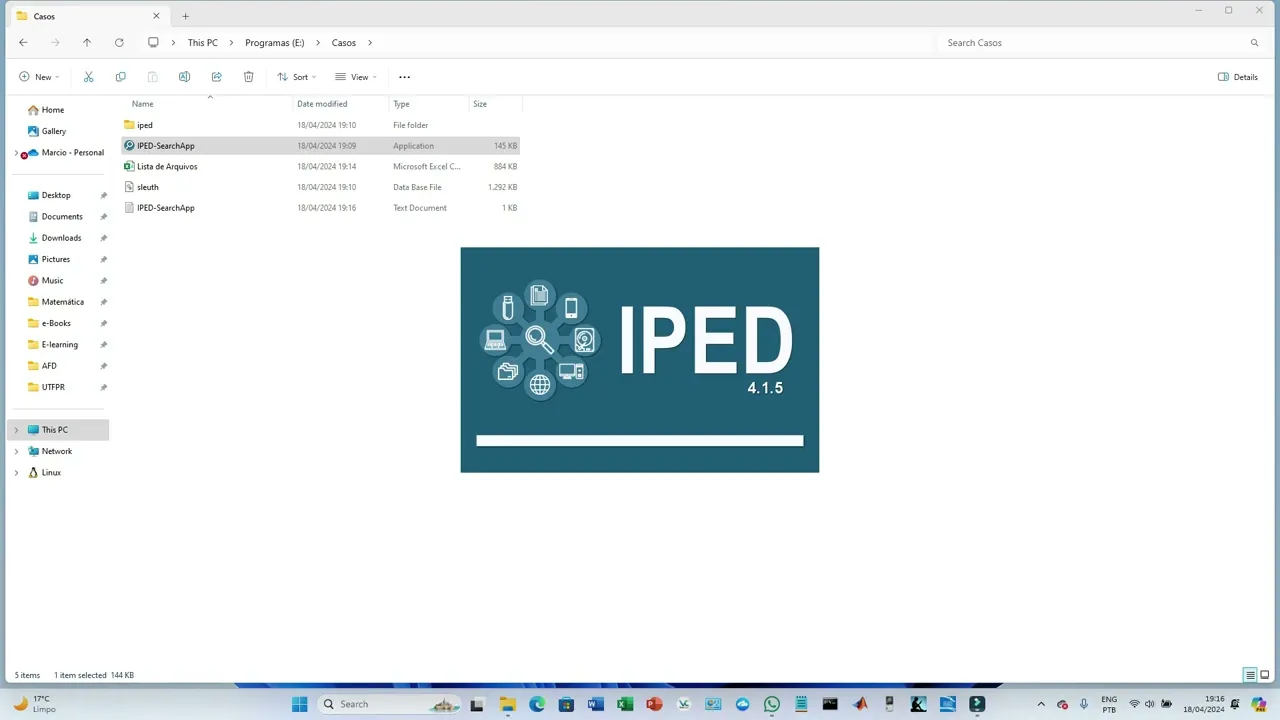Open Microsoft Store from taskbar
Viewport: 1280px width, 720px height.
[566, 704]
